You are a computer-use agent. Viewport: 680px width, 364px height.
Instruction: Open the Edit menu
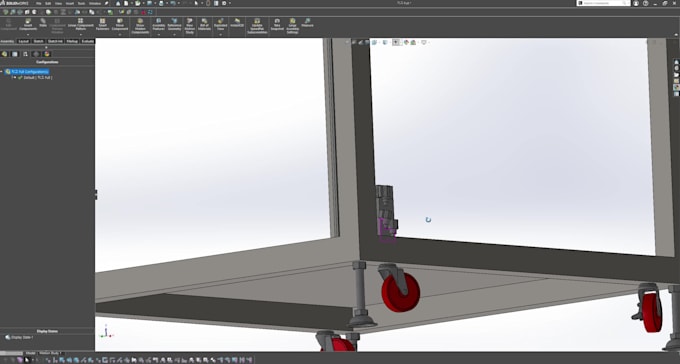tap(48, 3)
